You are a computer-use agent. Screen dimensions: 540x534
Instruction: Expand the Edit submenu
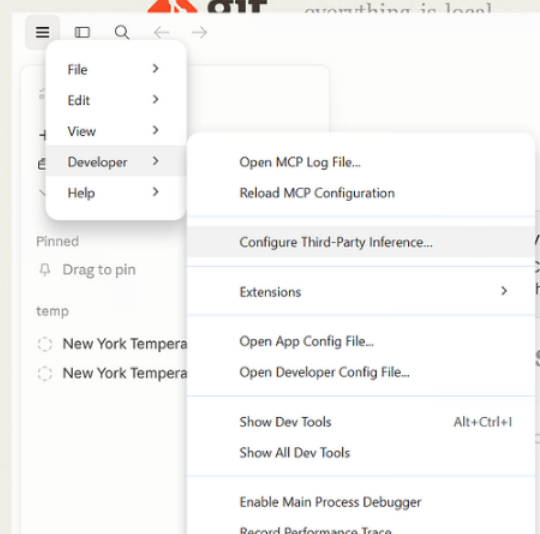(116, 100)
